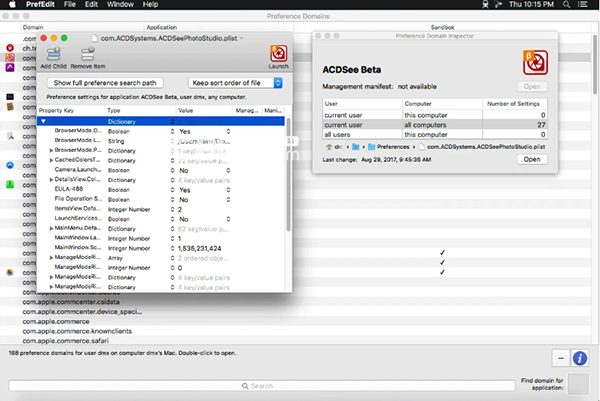Image resolution: width=600 pixels, height=401 pixels.
Task: Expand the MainMenu.Defa... dictionary row
Action: point(51,229)
